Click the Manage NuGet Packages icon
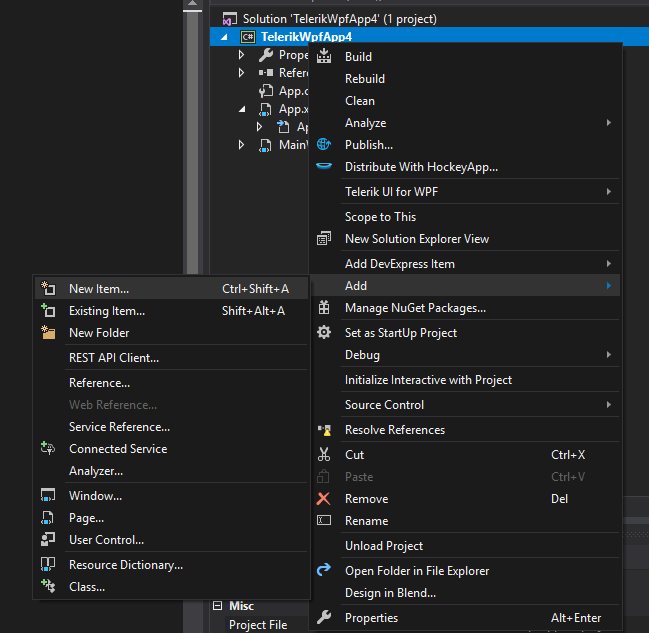This screenshot has width=649, height=633. (324, 308)
